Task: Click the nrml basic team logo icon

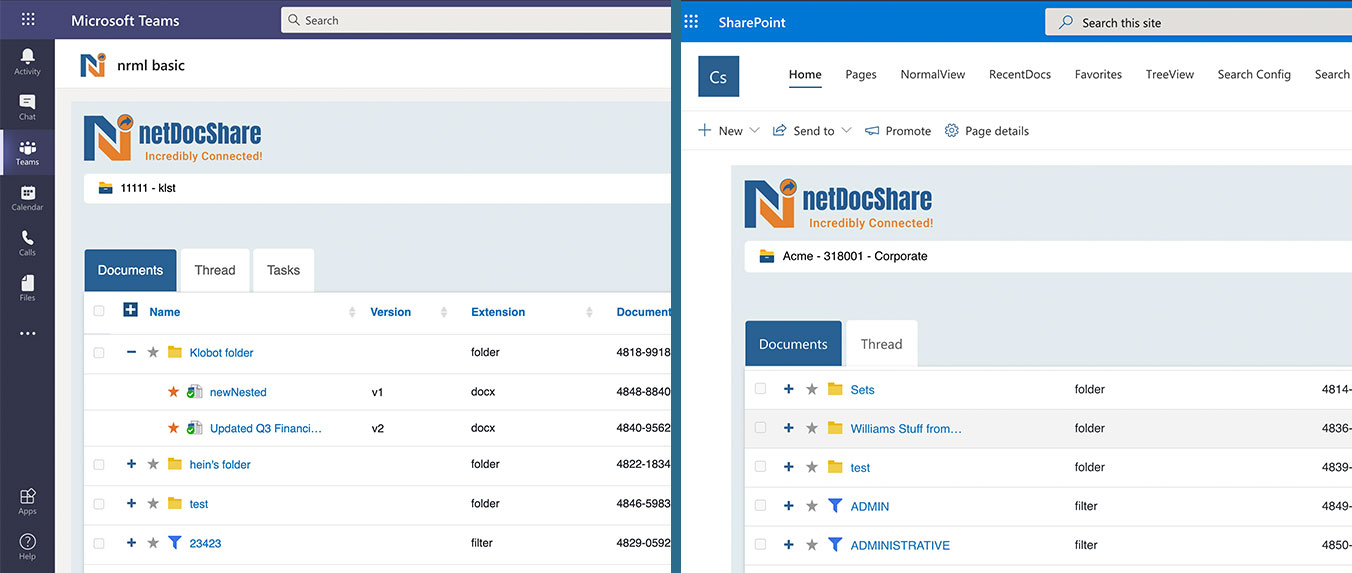Action: tap(93, 65)
